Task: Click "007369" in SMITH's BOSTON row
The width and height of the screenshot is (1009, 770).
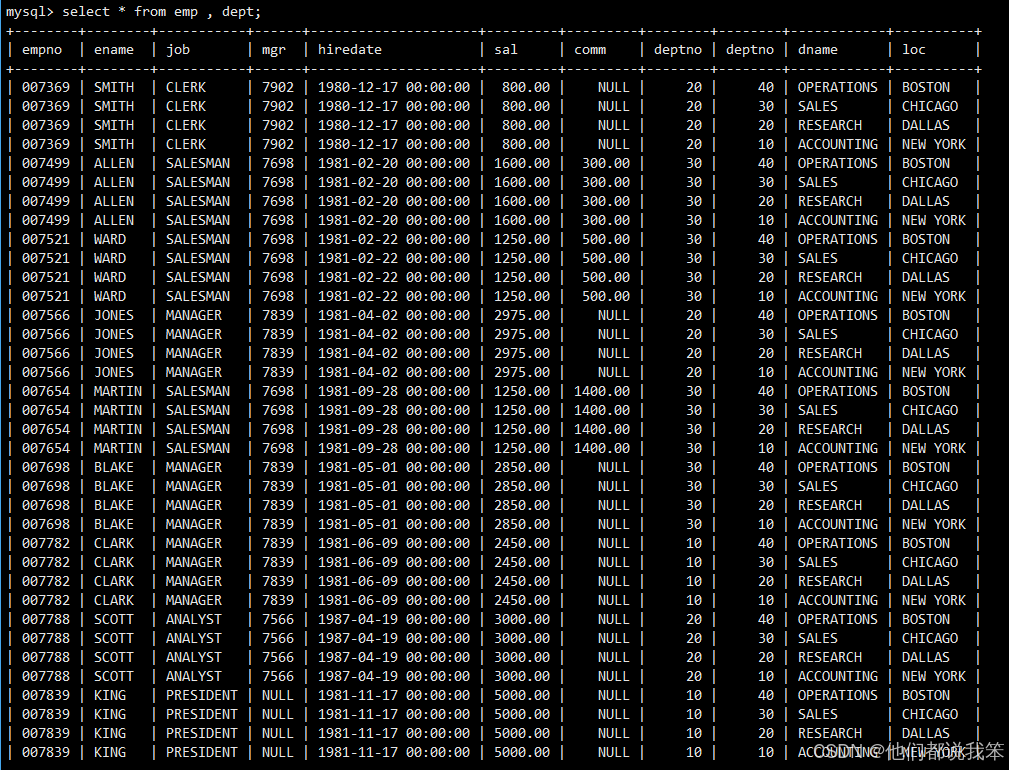Action: 46,87
